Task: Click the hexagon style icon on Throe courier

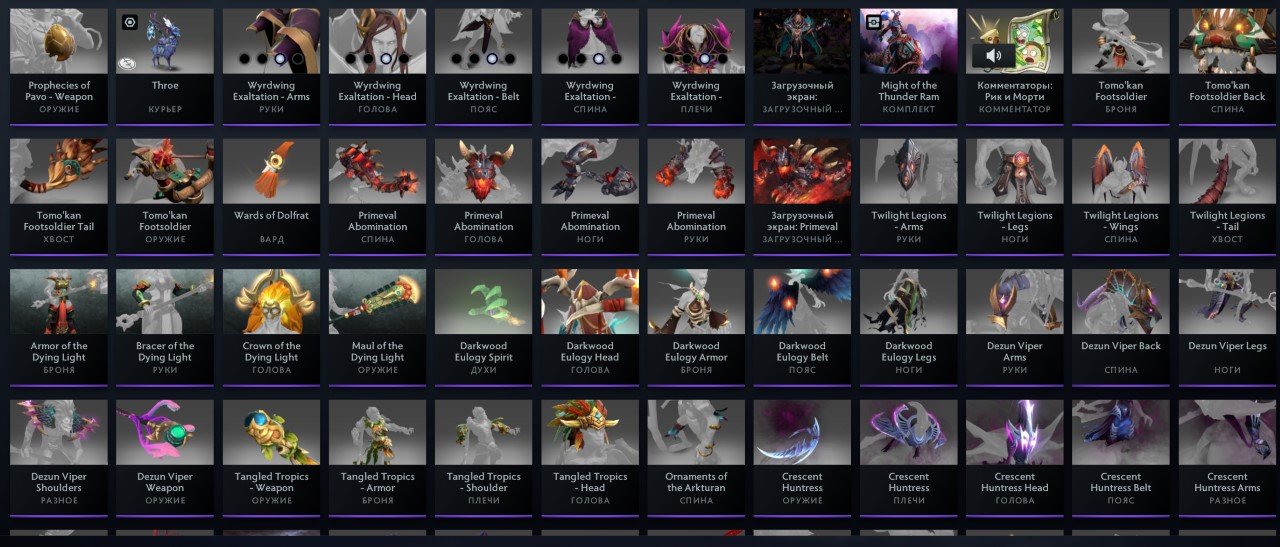Action: click(130, 22)
